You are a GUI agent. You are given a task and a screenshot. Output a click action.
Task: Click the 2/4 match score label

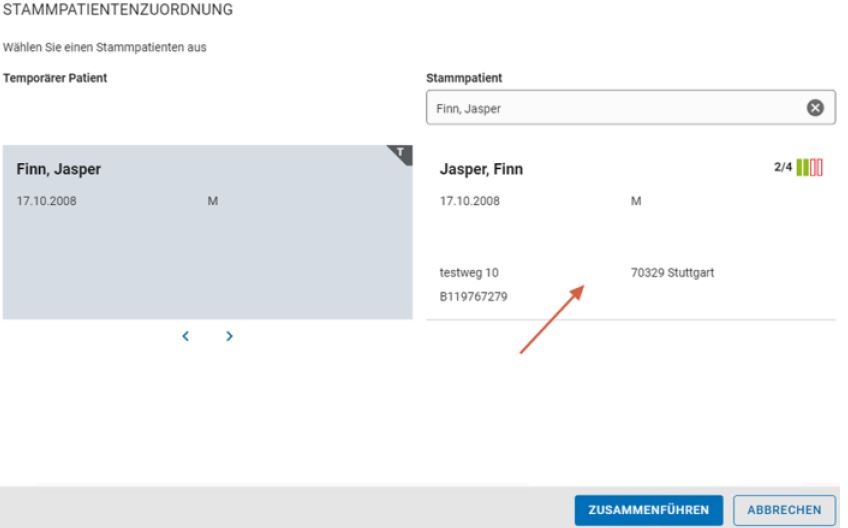click(780, 167)
